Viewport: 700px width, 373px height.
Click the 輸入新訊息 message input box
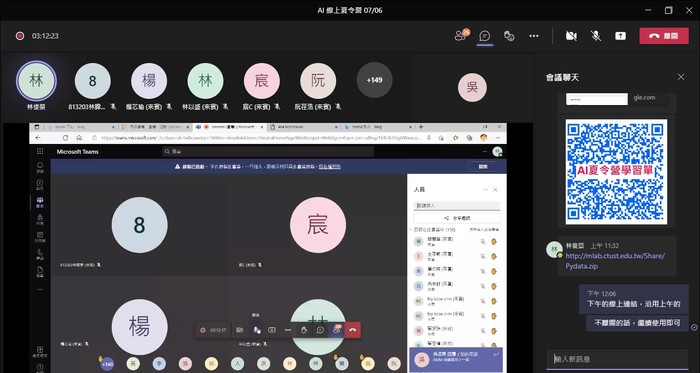(x=617, y=359)
